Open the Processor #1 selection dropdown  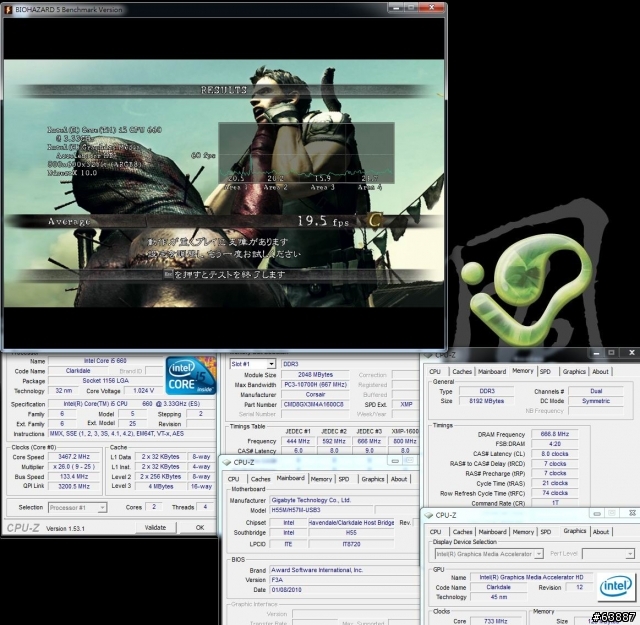(x=102, y=507)
